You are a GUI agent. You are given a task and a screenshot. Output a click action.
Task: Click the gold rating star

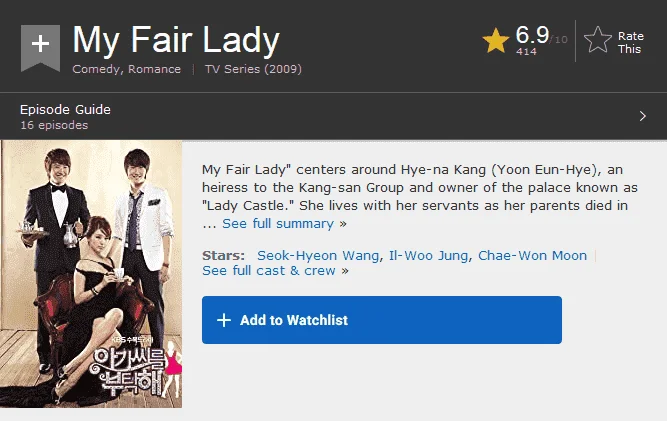click(496, 41)
